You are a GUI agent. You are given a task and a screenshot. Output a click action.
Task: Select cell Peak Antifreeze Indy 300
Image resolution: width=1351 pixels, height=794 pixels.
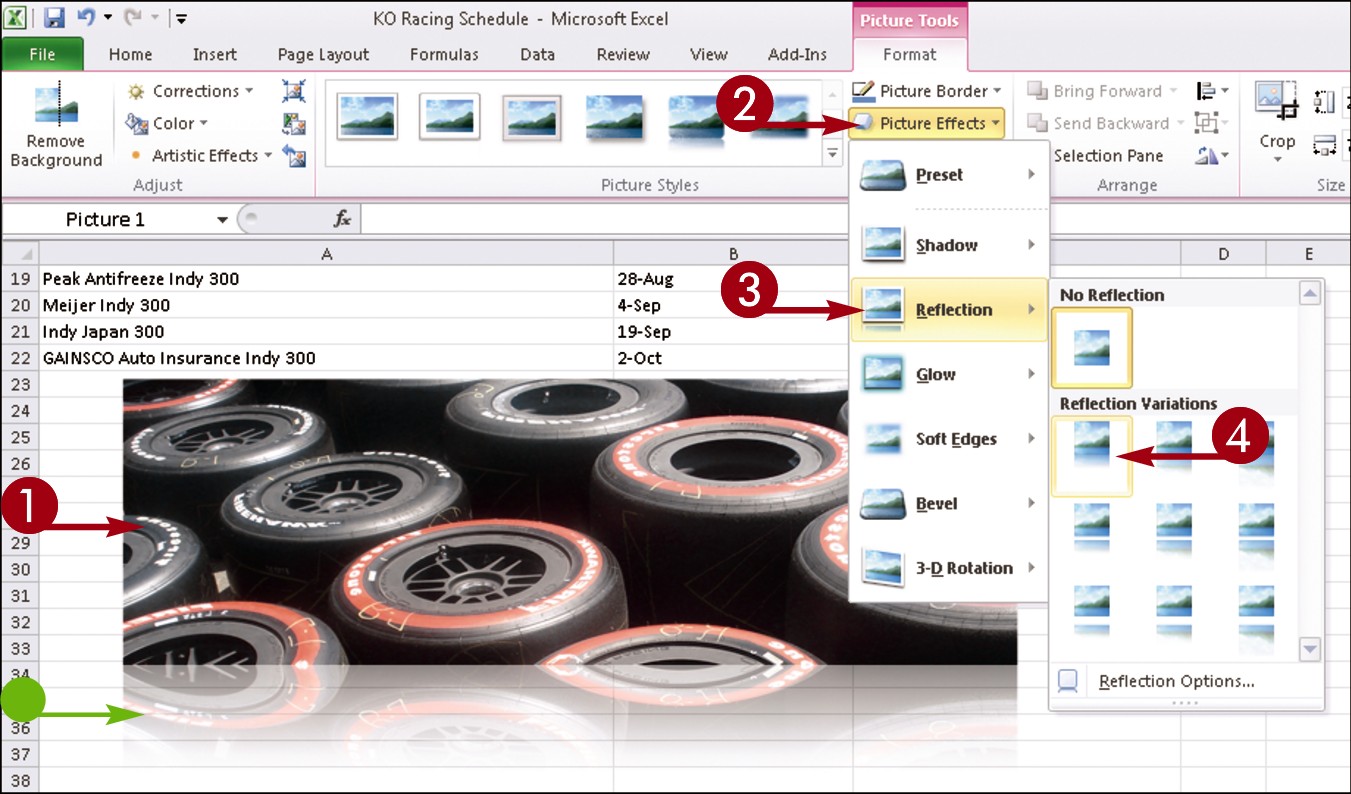pyautogui.click(x=326, y=279)
